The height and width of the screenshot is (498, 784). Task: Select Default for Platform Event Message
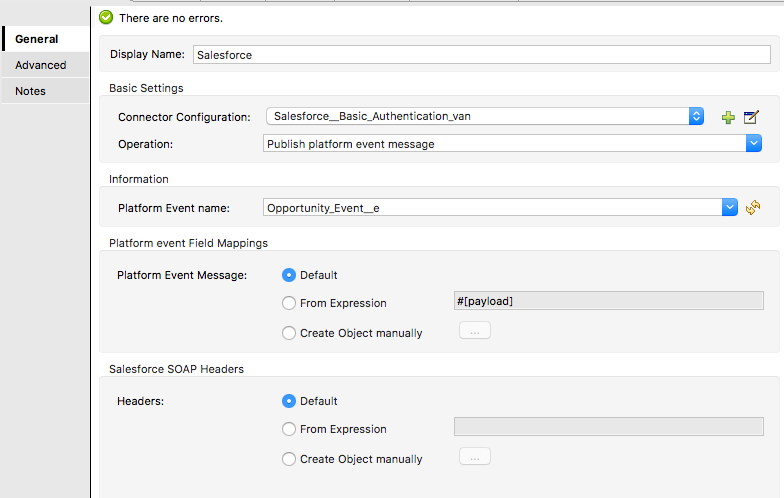click(289, 275)
